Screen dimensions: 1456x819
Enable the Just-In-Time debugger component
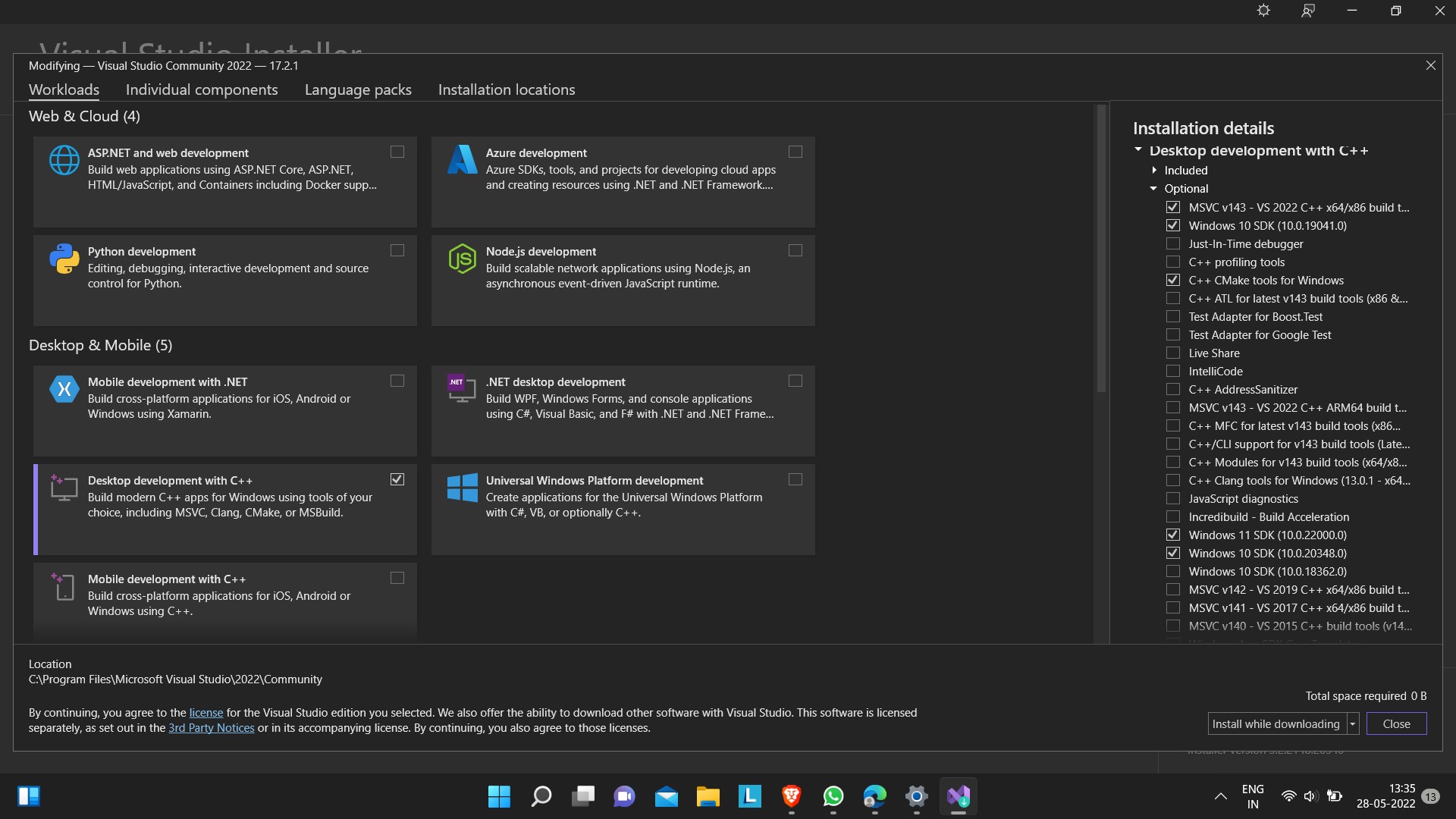(x=1173, y=243)
